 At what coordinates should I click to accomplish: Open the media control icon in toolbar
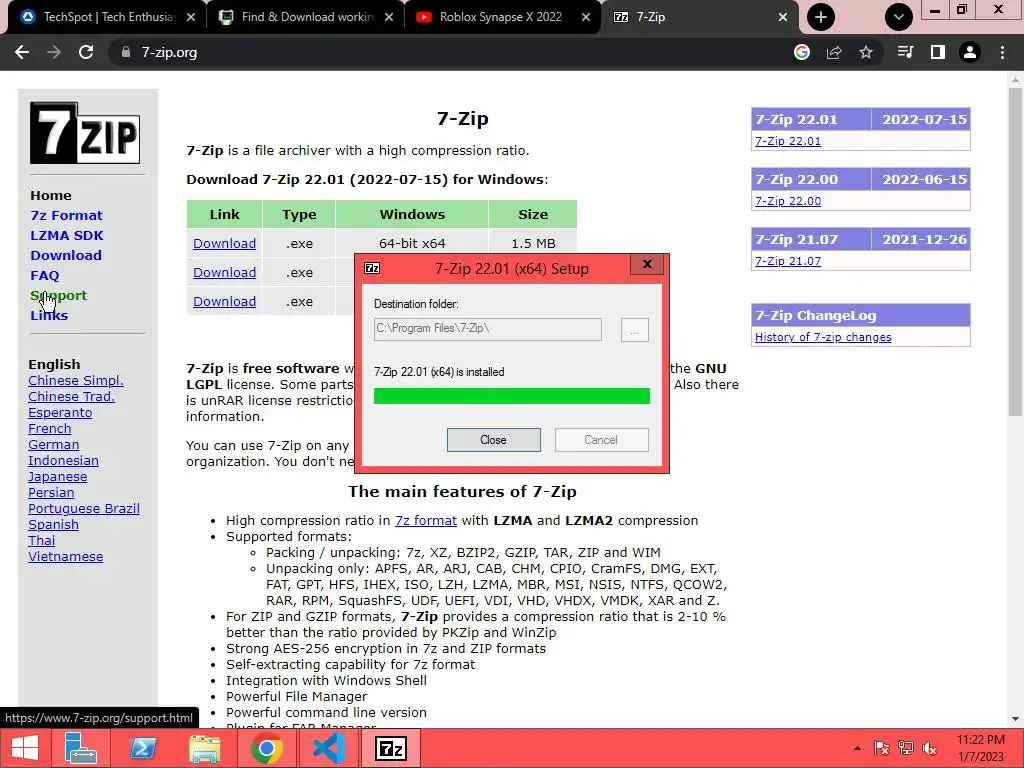coord(905,52)
